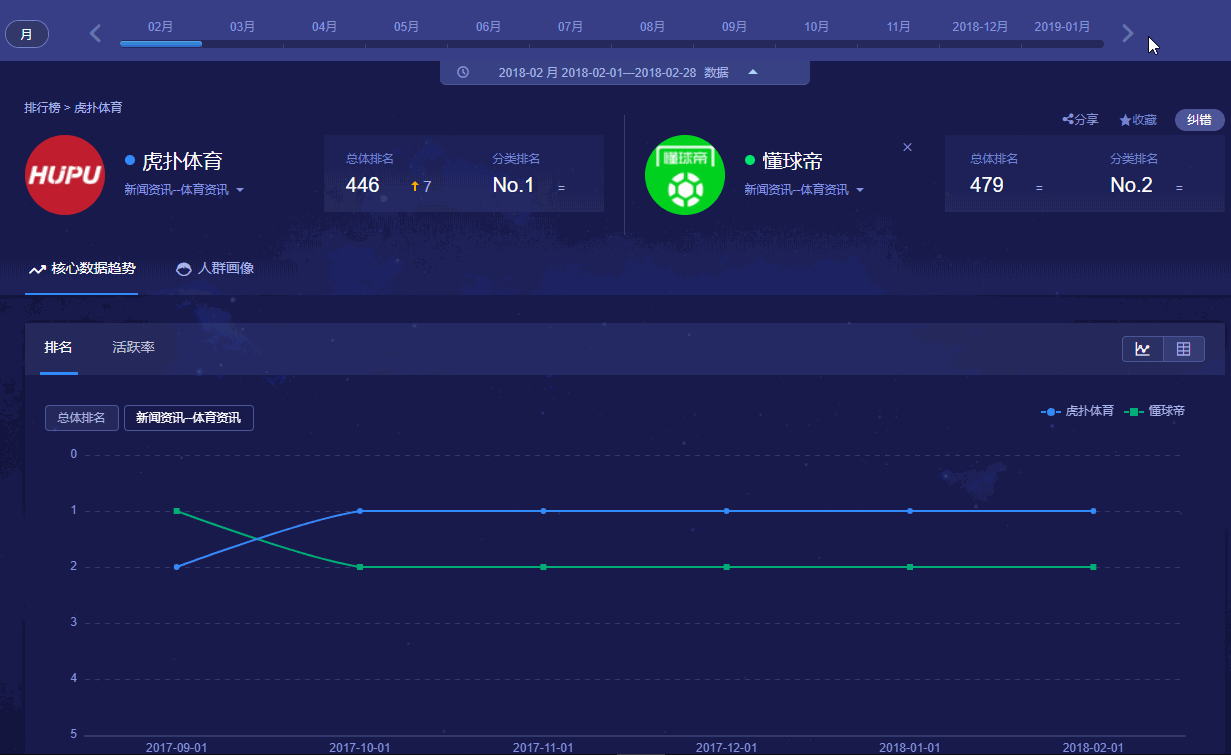1231x755 pixels.
Task: Select 02月 on the timeline
Action: pos(160,27)
